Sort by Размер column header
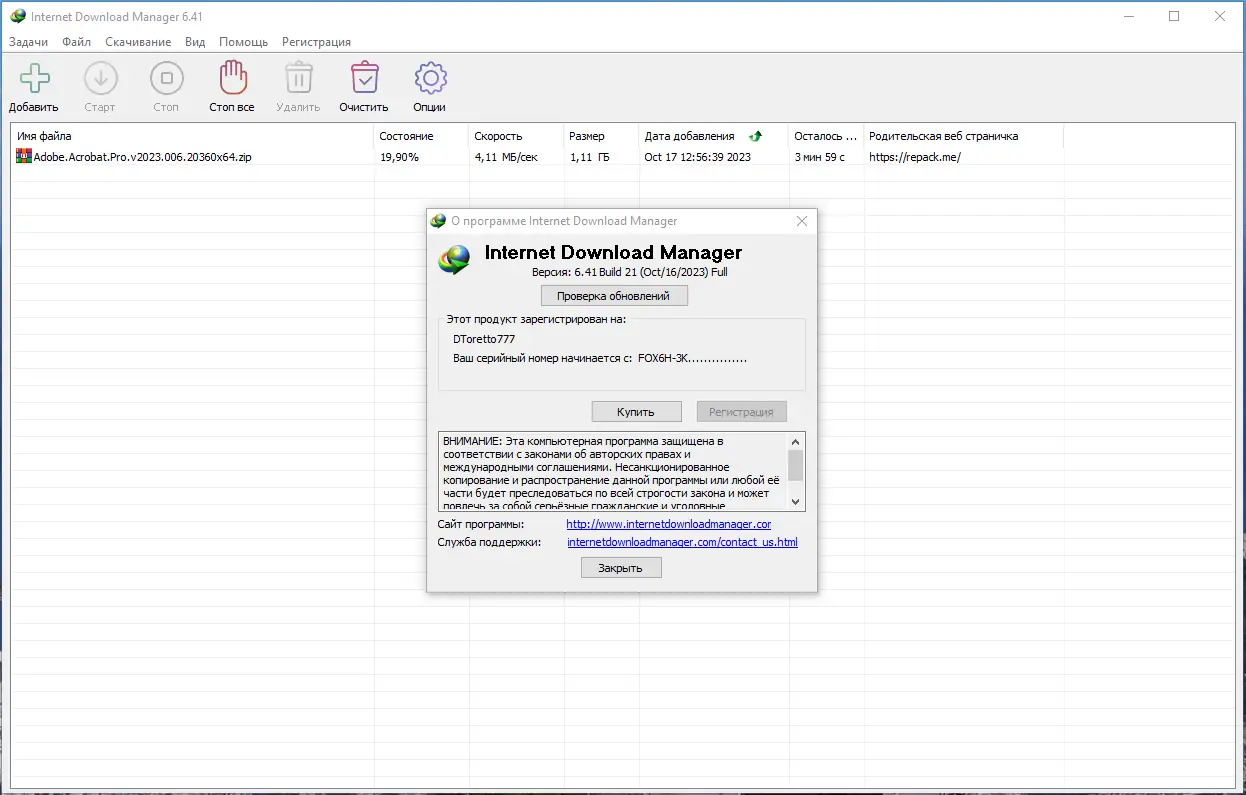Screen dimensions: 1246x795 [602, 136]
